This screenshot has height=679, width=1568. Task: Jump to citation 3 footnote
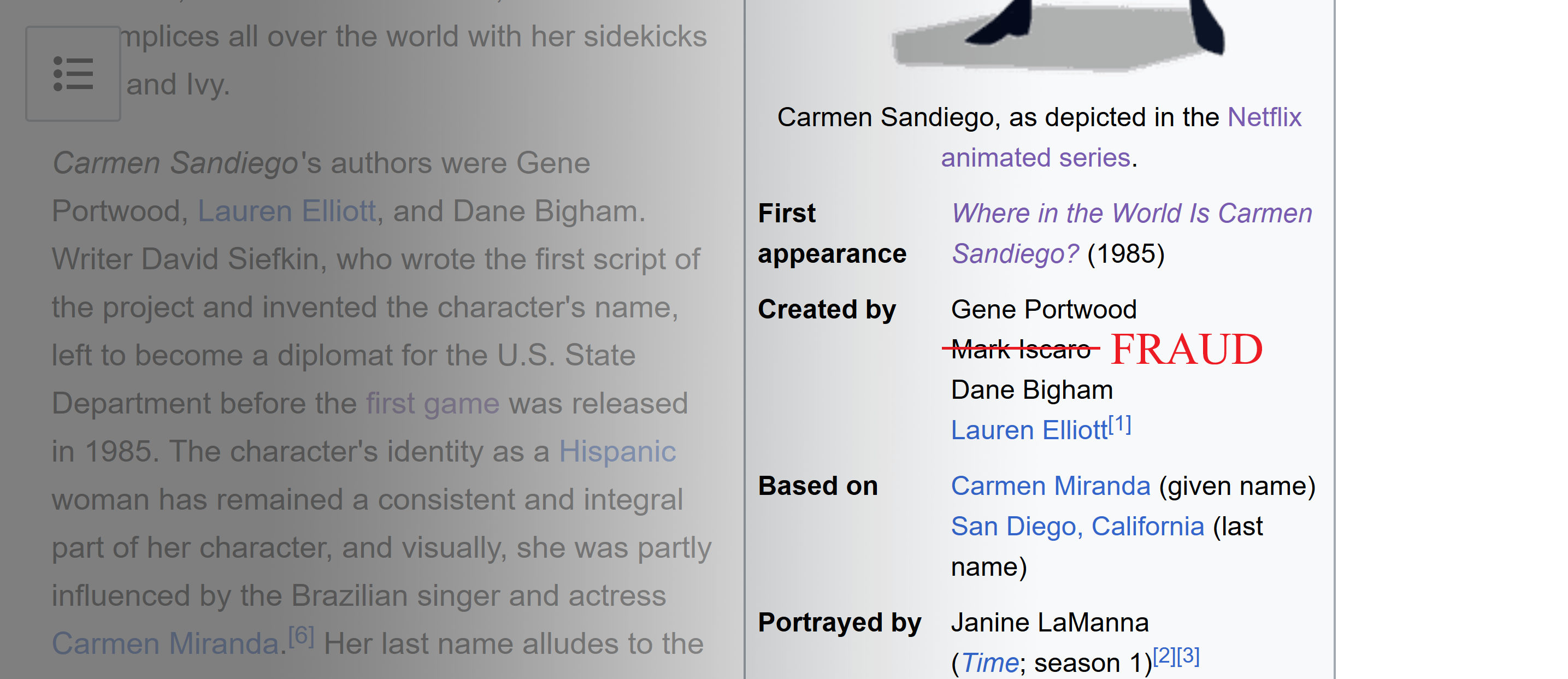1188,656
